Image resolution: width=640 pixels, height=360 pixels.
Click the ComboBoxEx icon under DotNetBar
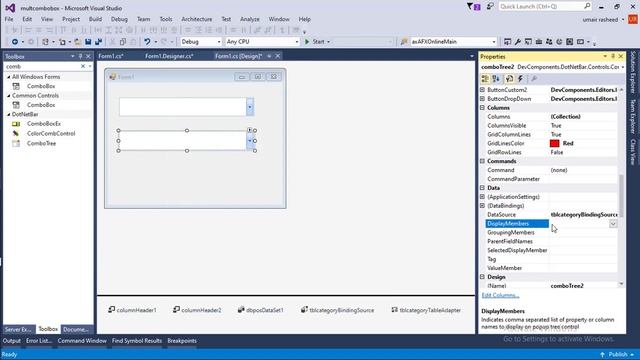pos(16,124)
